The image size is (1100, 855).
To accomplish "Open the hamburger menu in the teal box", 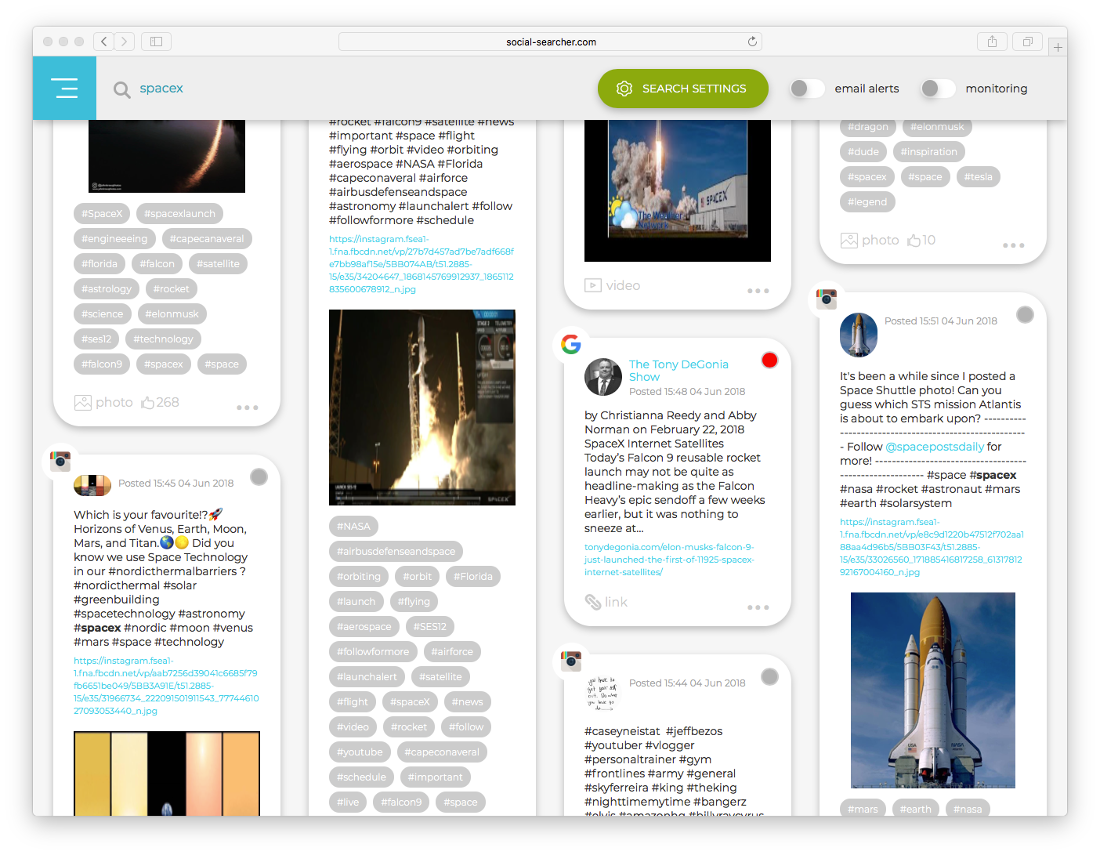I will (65, 88).
